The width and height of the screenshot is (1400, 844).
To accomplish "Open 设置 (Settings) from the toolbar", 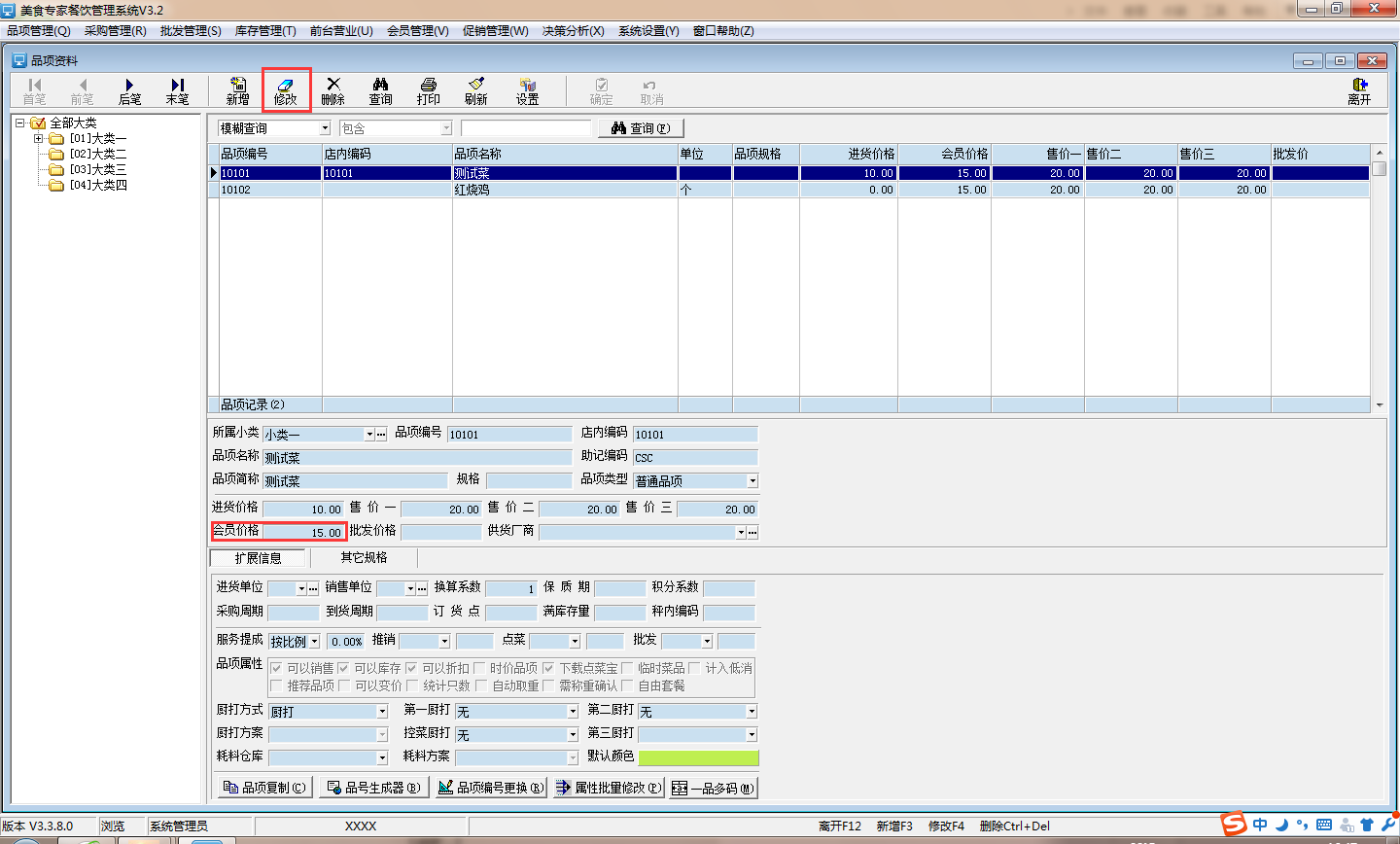I will [527, 90].
